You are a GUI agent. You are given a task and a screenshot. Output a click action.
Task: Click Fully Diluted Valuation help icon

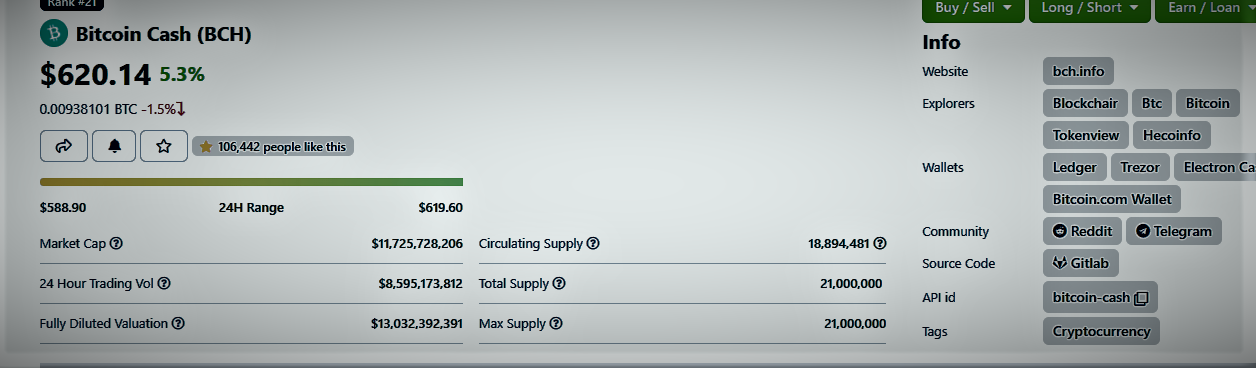(177, 323)
